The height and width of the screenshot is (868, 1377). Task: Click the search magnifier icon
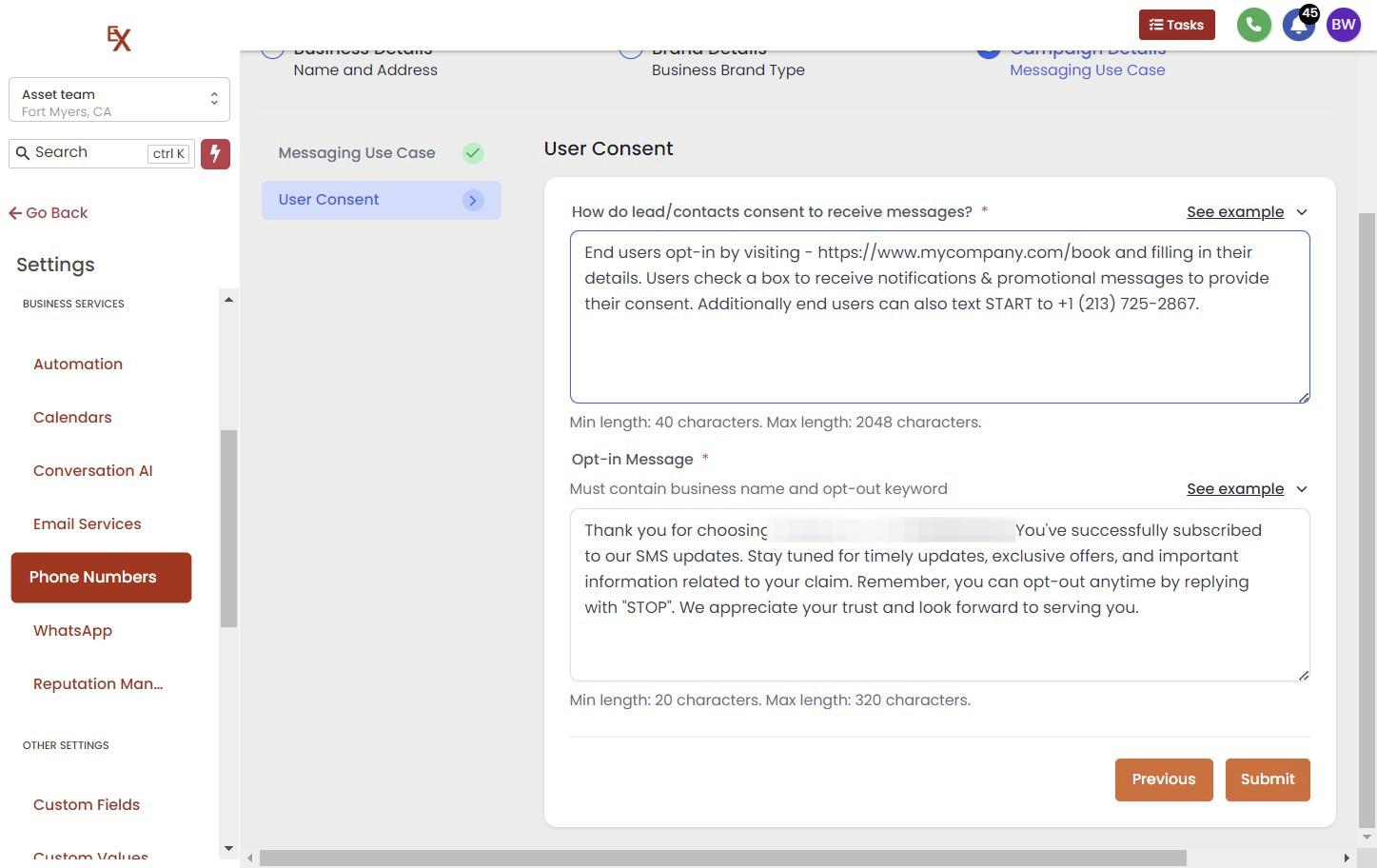(23, 153)
